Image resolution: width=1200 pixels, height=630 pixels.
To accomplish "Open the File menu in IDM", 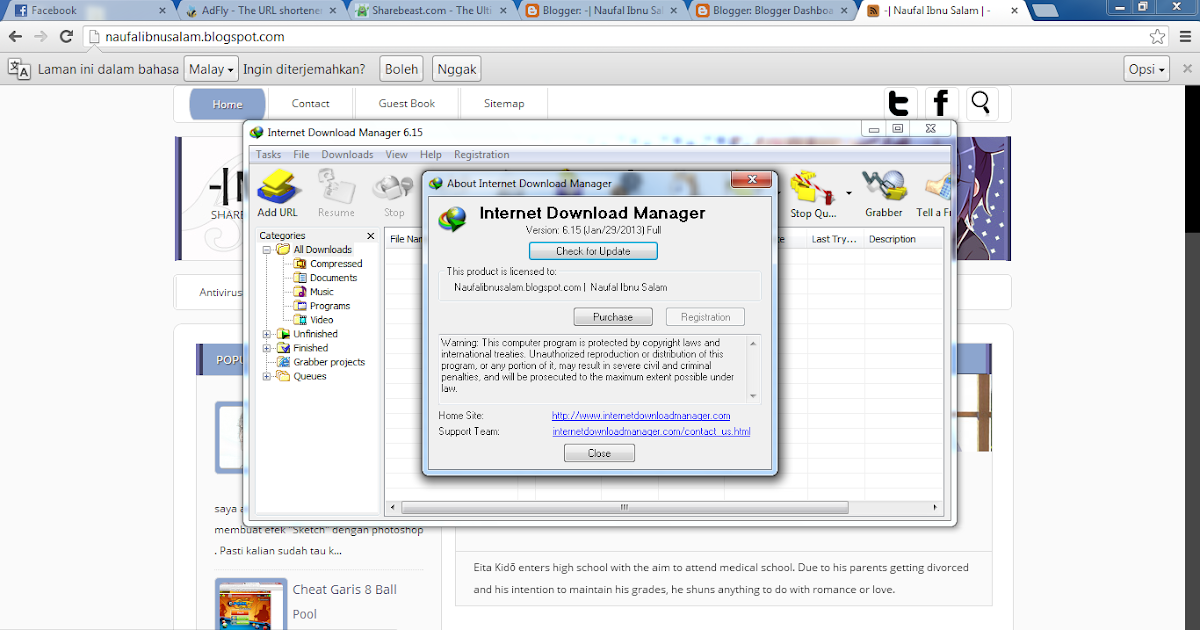I will pos(301,154).
